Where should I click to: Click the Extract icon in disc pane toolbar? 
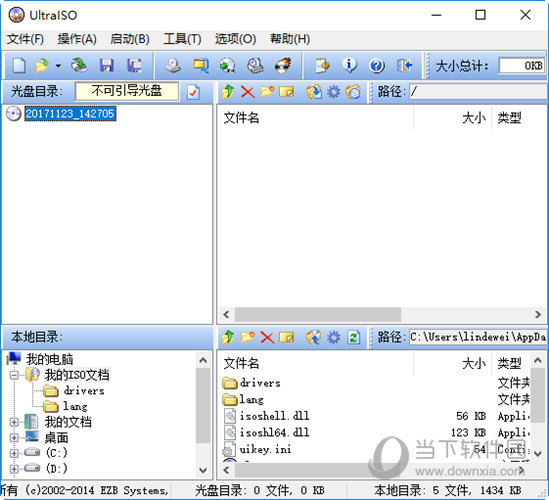pyautogui.click(x=314, y=92)
